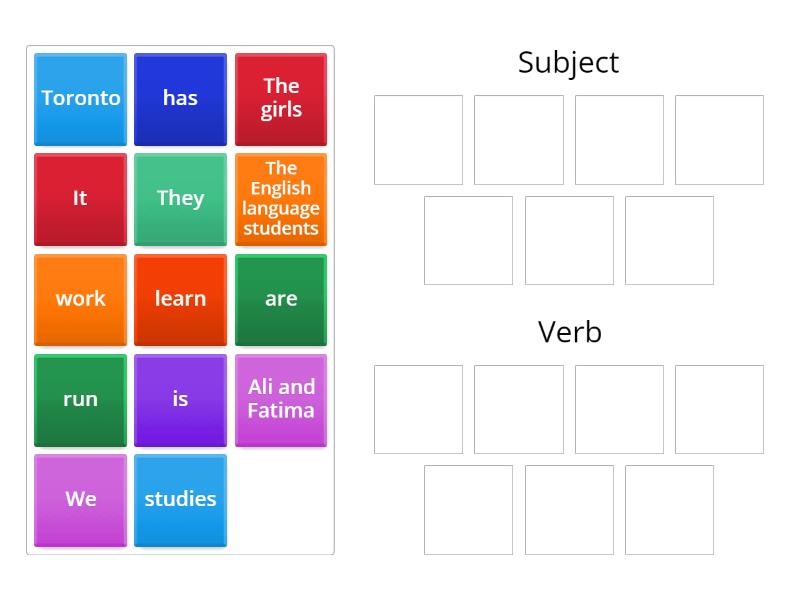The image size is (800, 600).
Task: Select the are word tile
Action: pyautogui.click(x=281, y=299)
